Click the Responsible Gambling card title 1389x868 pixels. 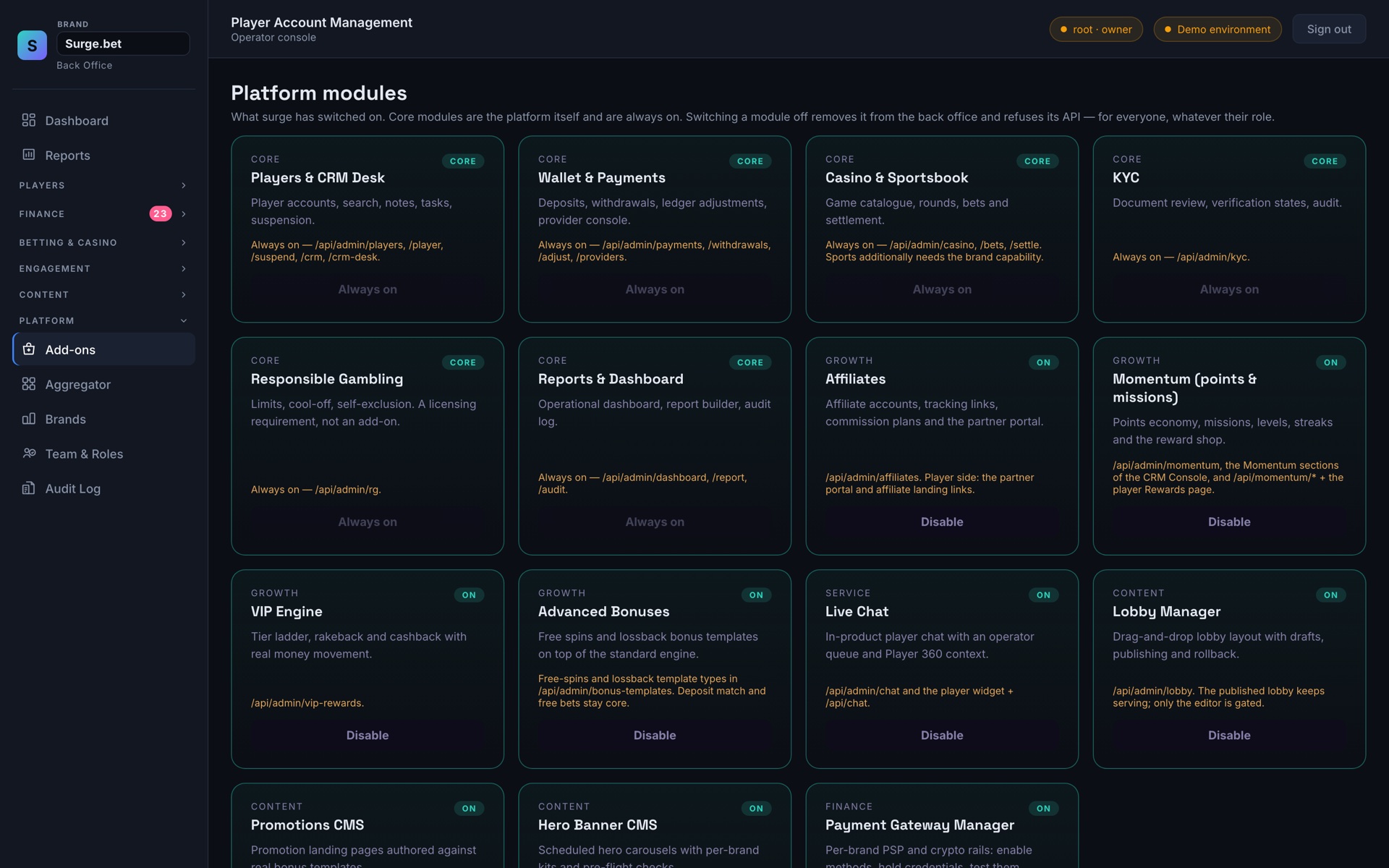pos(327,379)
